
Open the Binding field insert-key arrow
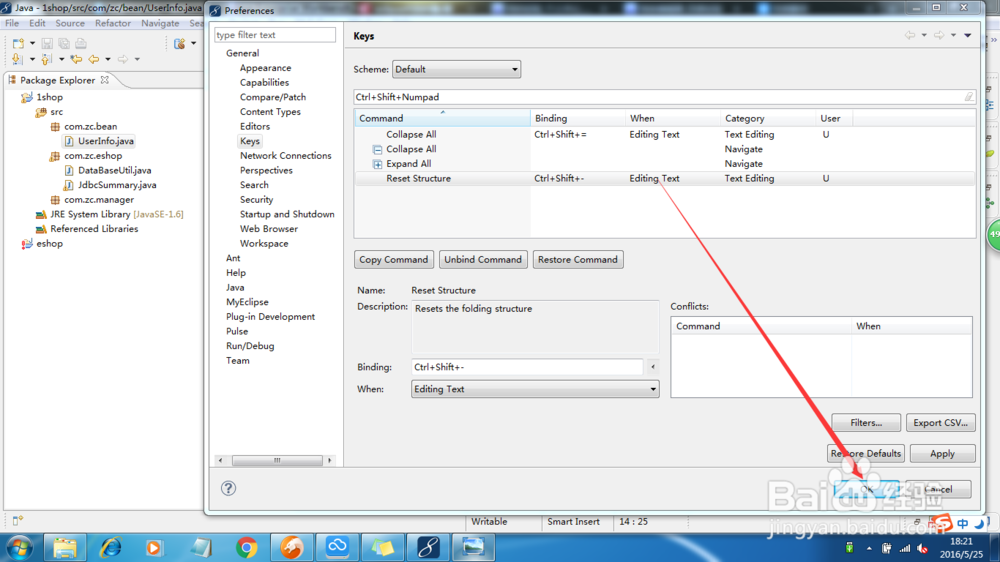652,367
